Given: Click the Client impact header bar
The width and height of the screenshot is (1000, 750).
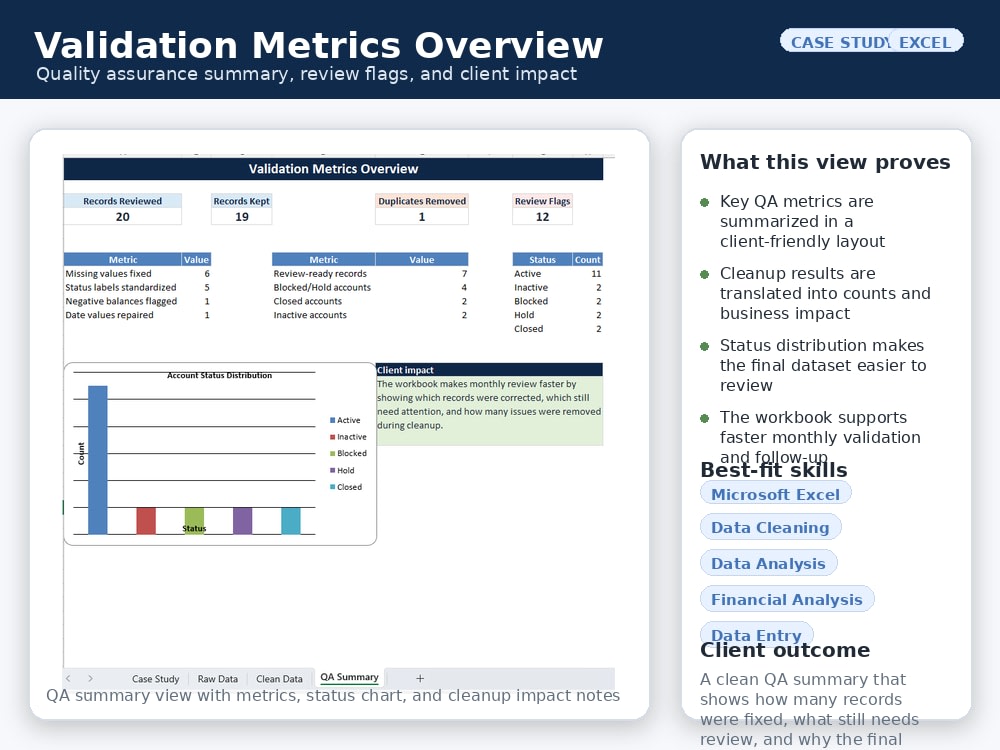Looking at the screenshot, I should (x=489, y=370).
